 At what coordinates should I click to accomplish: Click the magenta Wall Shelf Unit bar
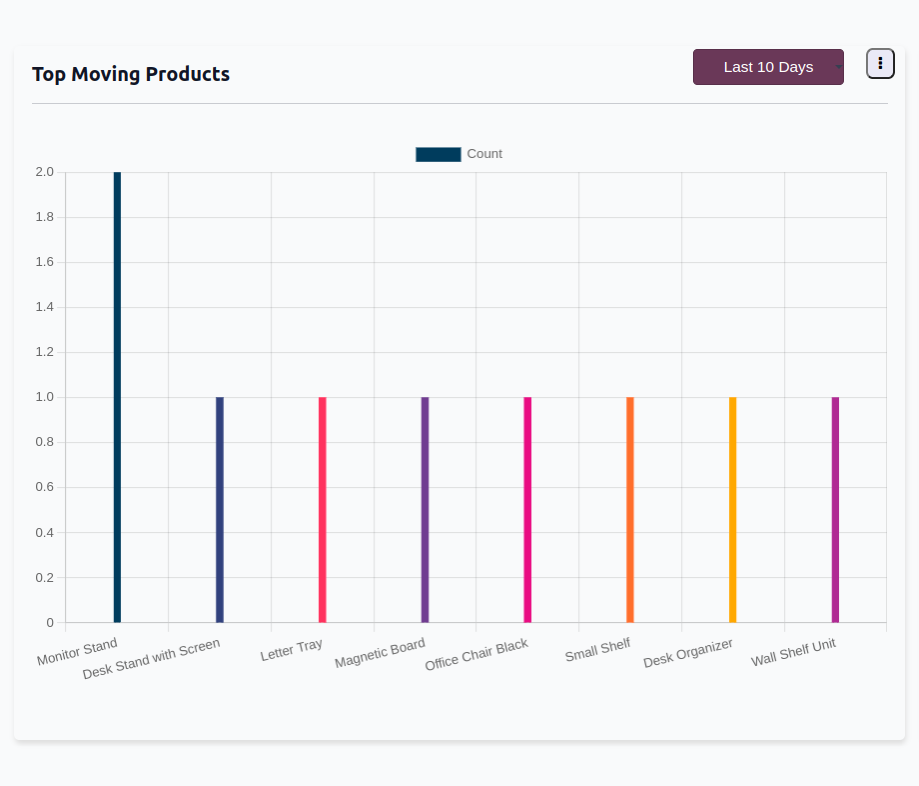(835, 510)
